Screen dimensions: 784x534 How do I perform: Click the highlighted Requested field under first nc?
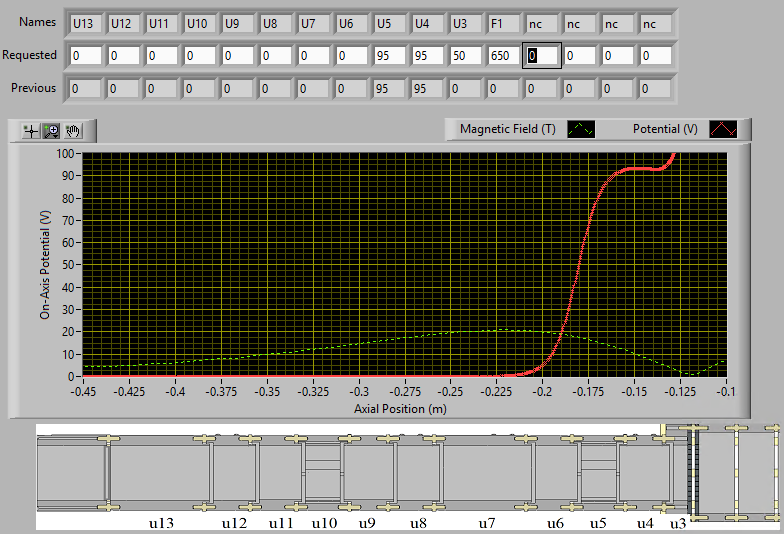coord(541,55)
